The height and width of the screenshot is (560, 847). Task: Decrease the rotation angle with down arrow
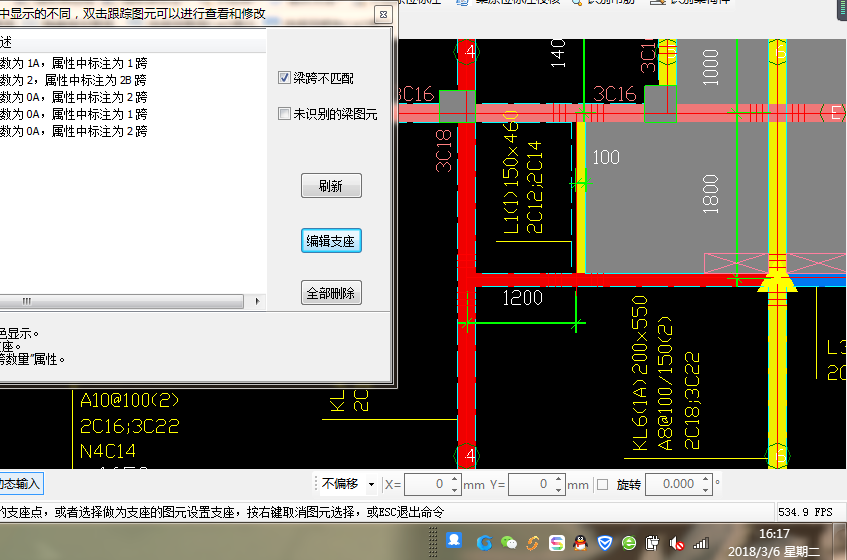coord(705,489)
